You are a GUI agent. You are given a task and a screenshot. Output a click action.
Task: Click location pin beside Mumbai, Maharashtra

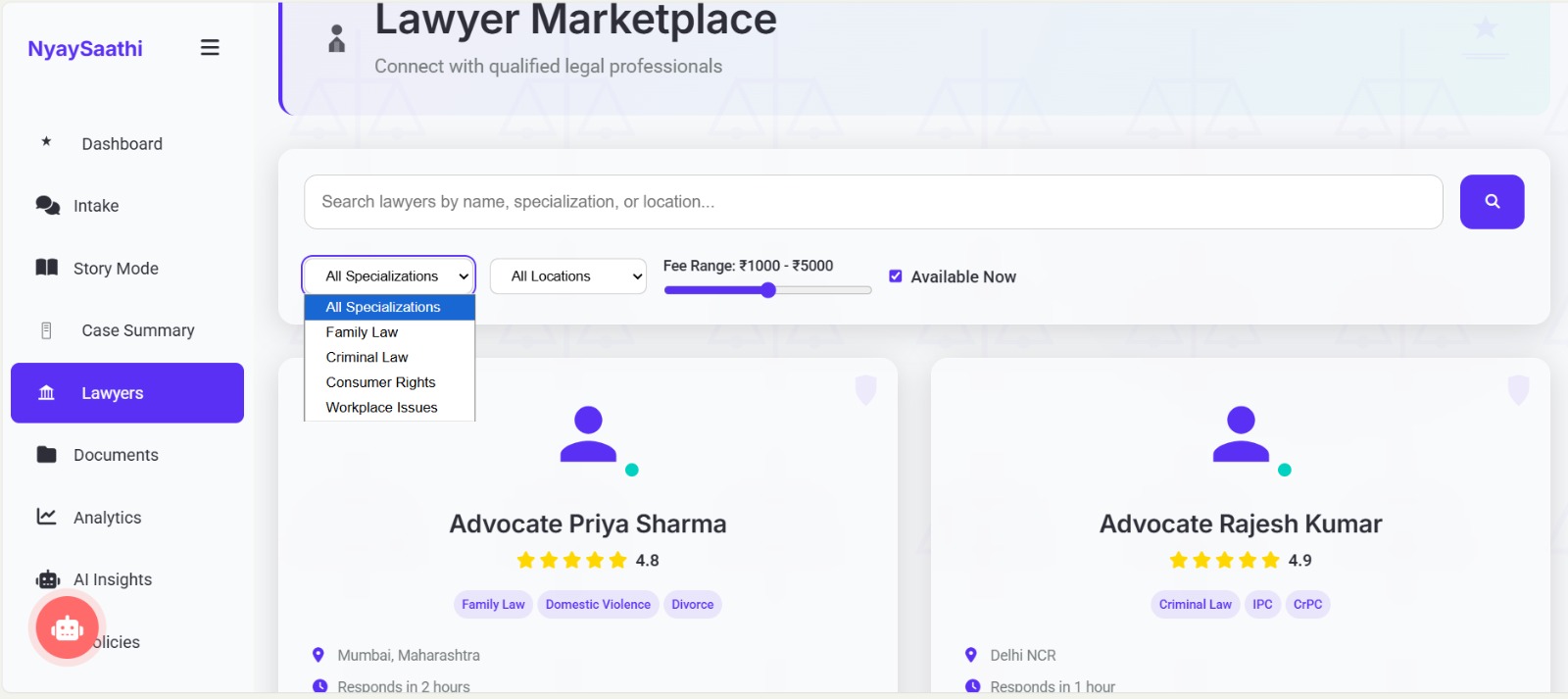[x=318, y=655]
